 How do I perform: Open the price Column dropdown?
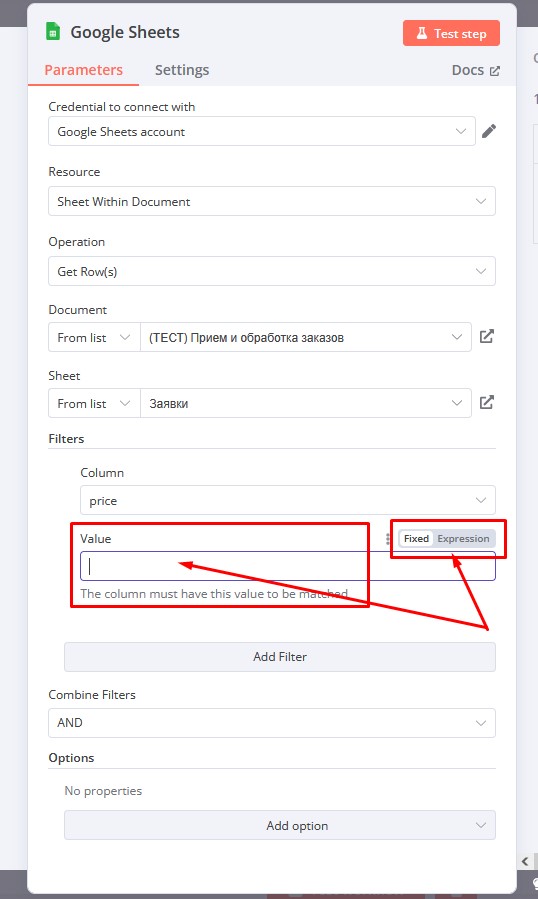click(288, 500)
